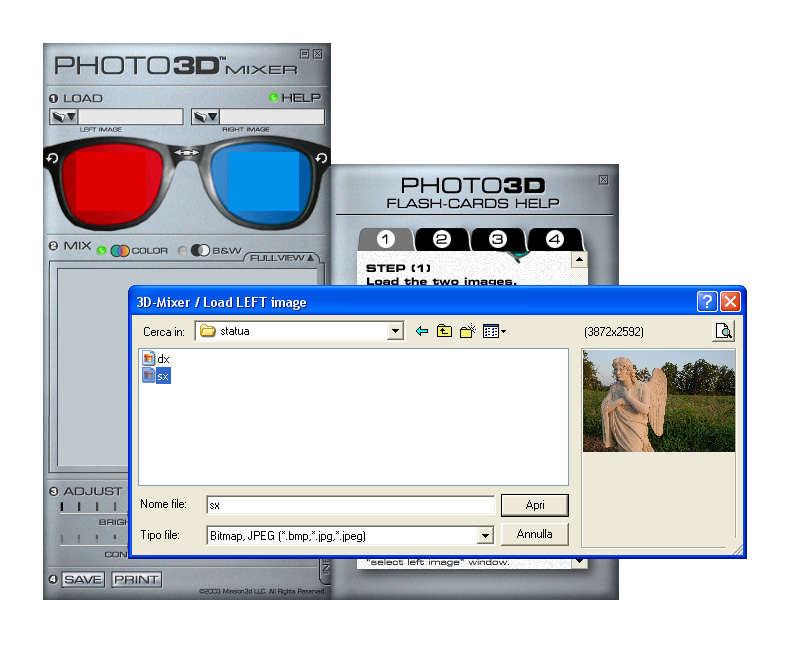The height and width of the screenshot is (650, 812).
Task: Create a new folder icon
Action: click(x=468, y=331)
